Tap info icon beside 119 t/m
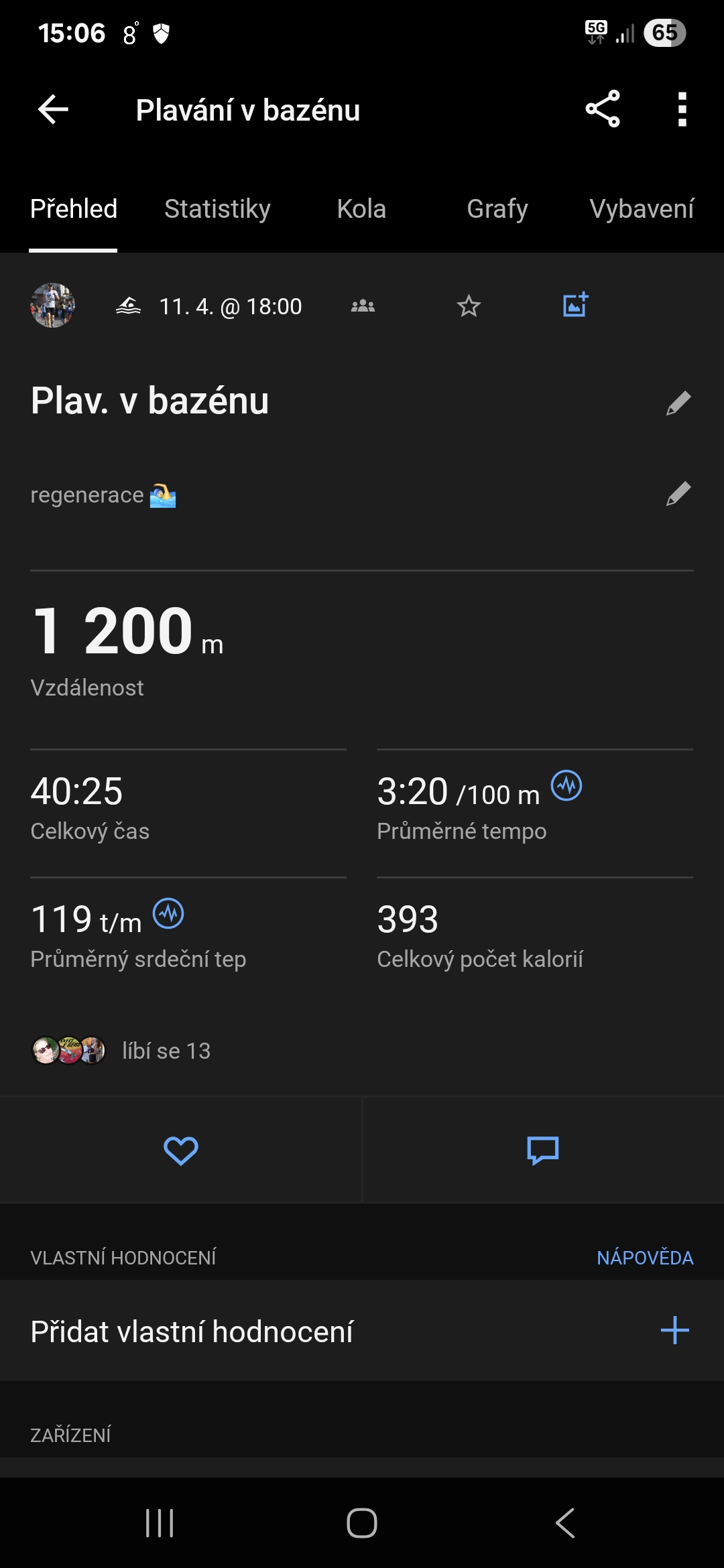 168,913
